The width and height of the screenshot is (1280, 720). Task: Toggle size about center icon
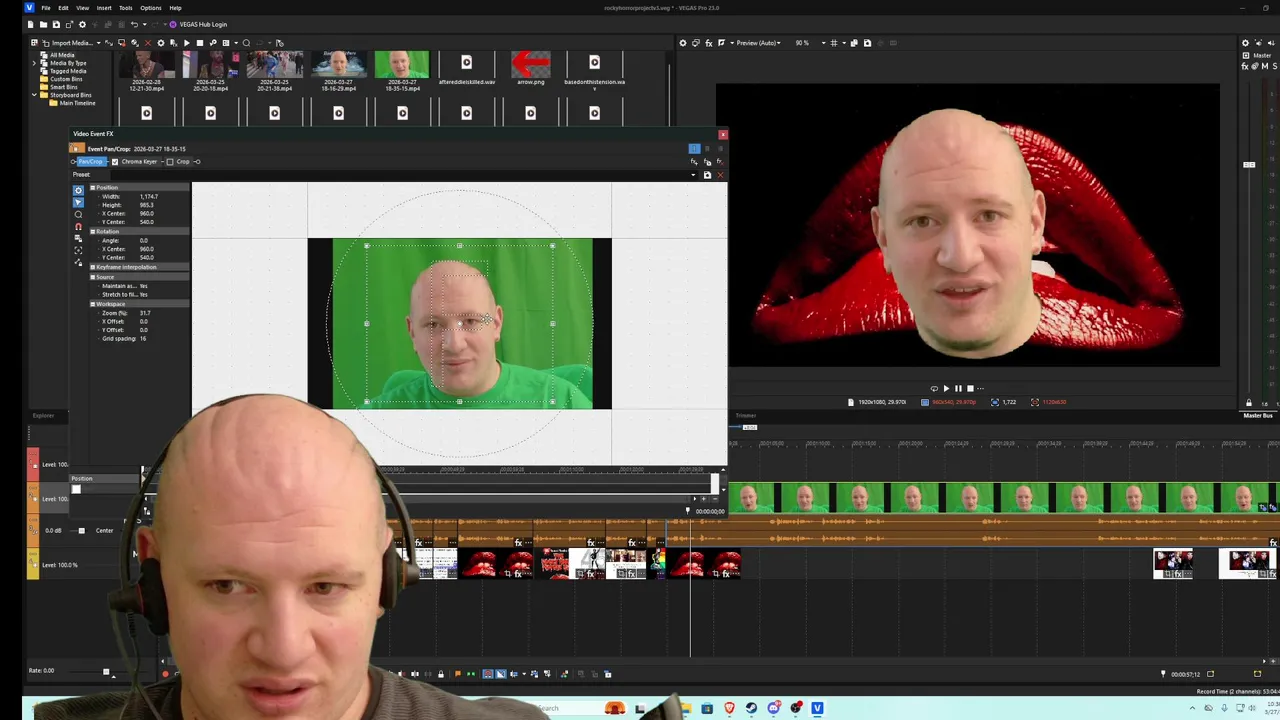tap(78, 250)
